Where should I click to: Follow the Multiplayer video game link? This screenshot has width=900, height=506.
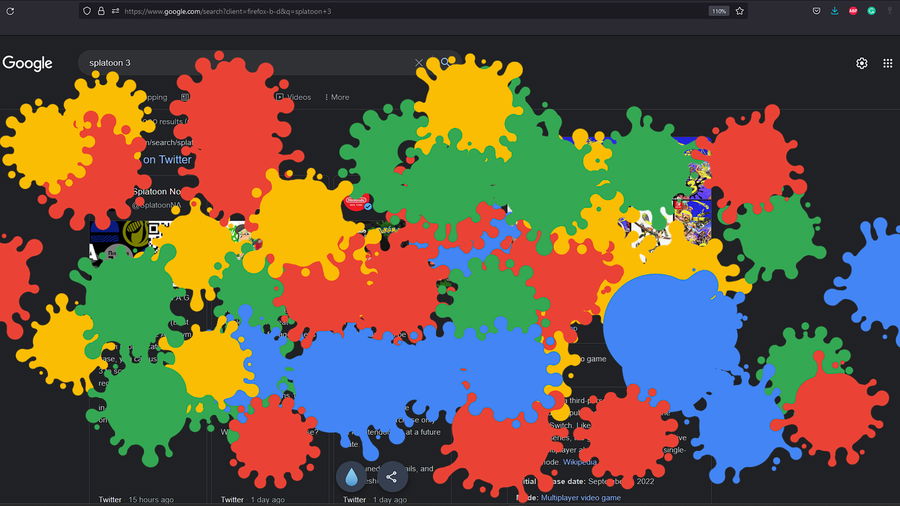coord(580,497)
